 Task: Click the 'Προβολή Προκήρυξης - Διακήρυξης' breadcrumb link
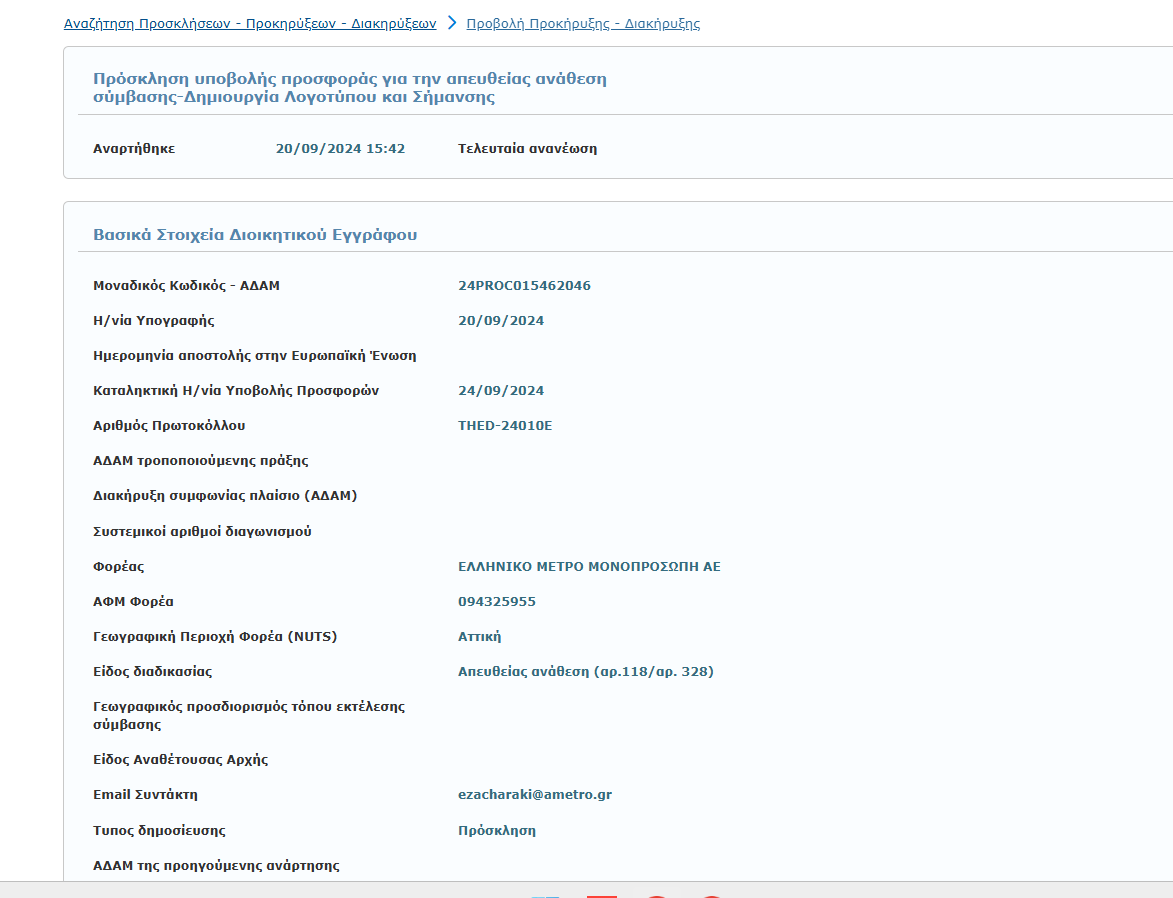click(583, 23)
